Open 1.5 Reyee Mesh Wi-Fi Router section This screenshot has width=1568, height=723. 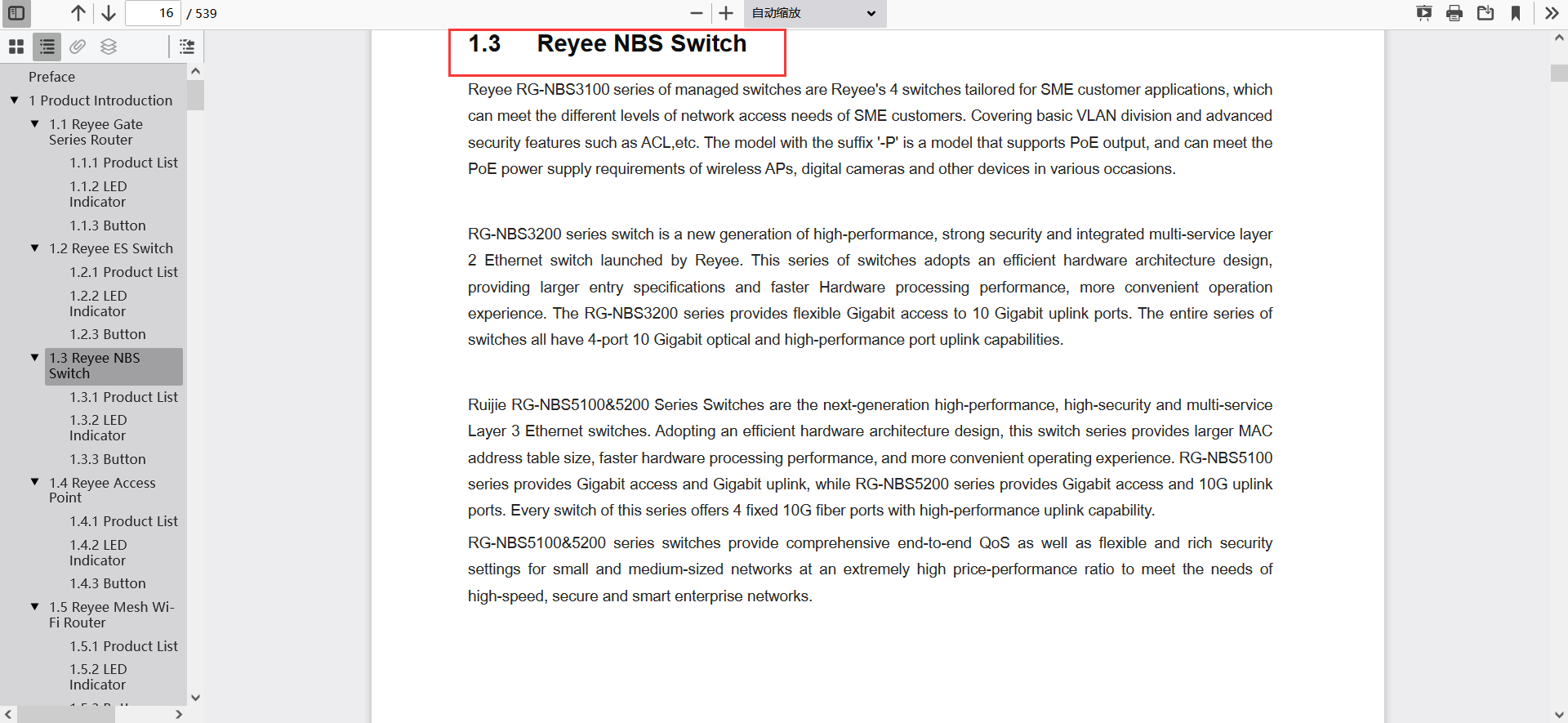click(x=112, y=615)
